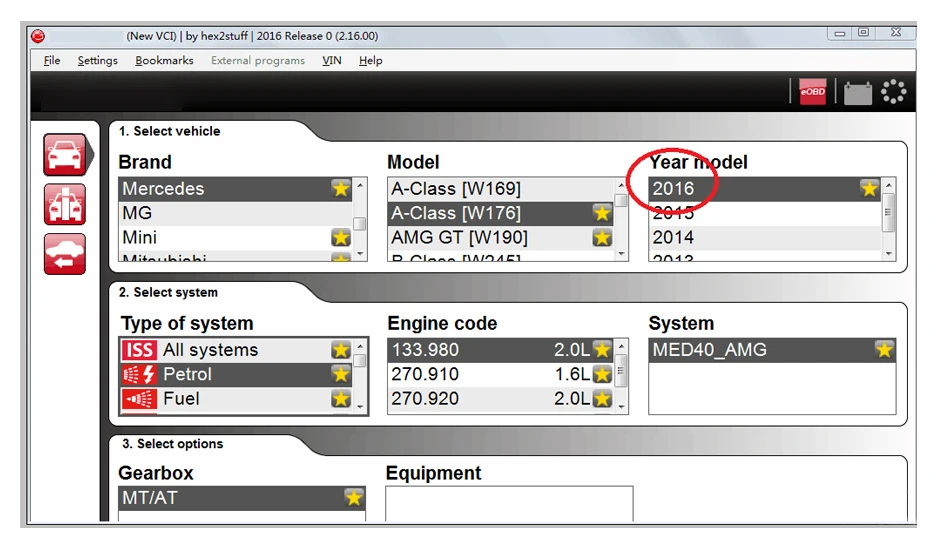Open the vehicle selection sidebar icon
The image size is (945, 545).
(65, 155)
